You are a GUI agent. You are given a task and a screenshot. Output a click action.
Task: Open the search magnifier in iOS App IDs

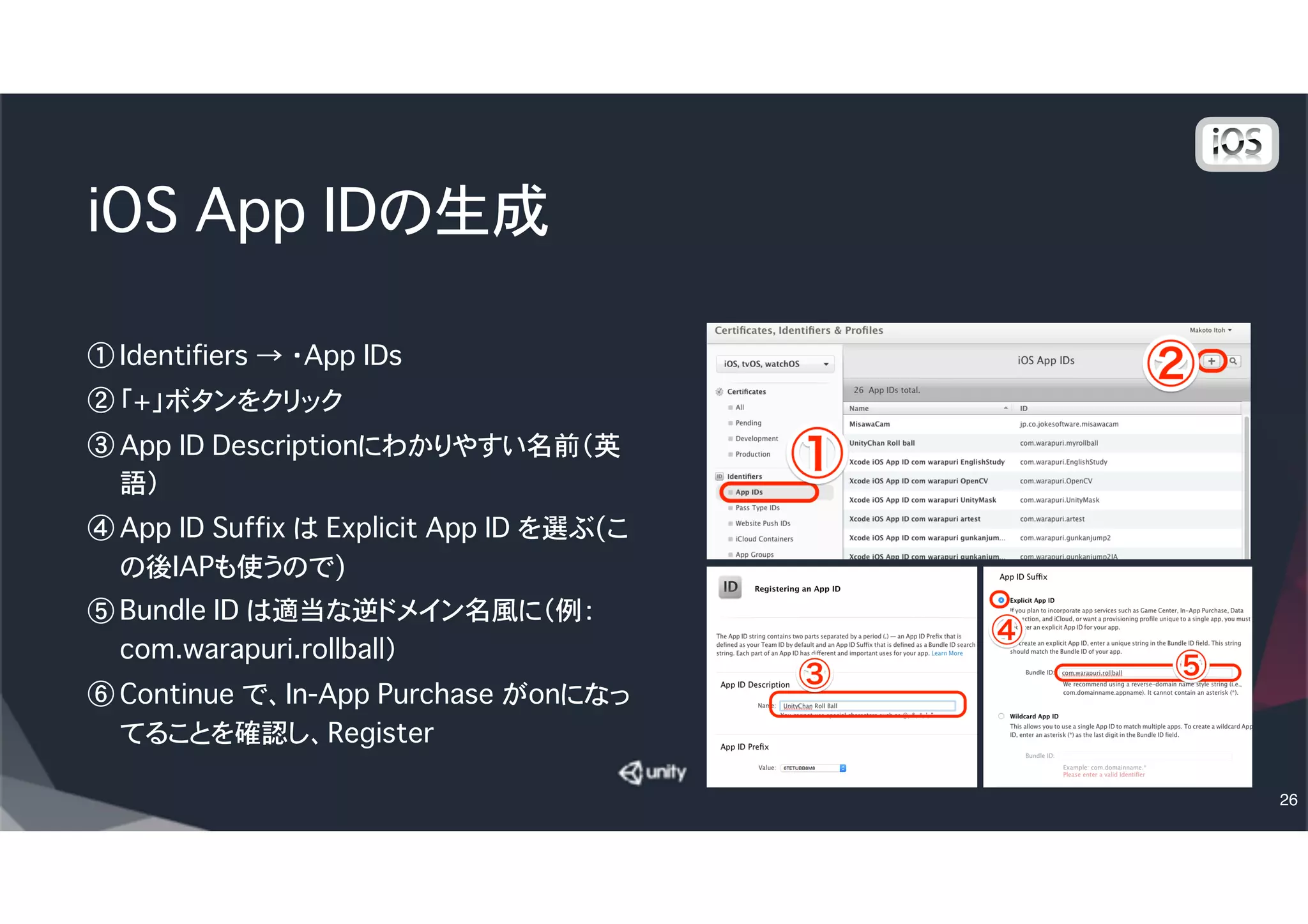click(x=1233, y=361)
